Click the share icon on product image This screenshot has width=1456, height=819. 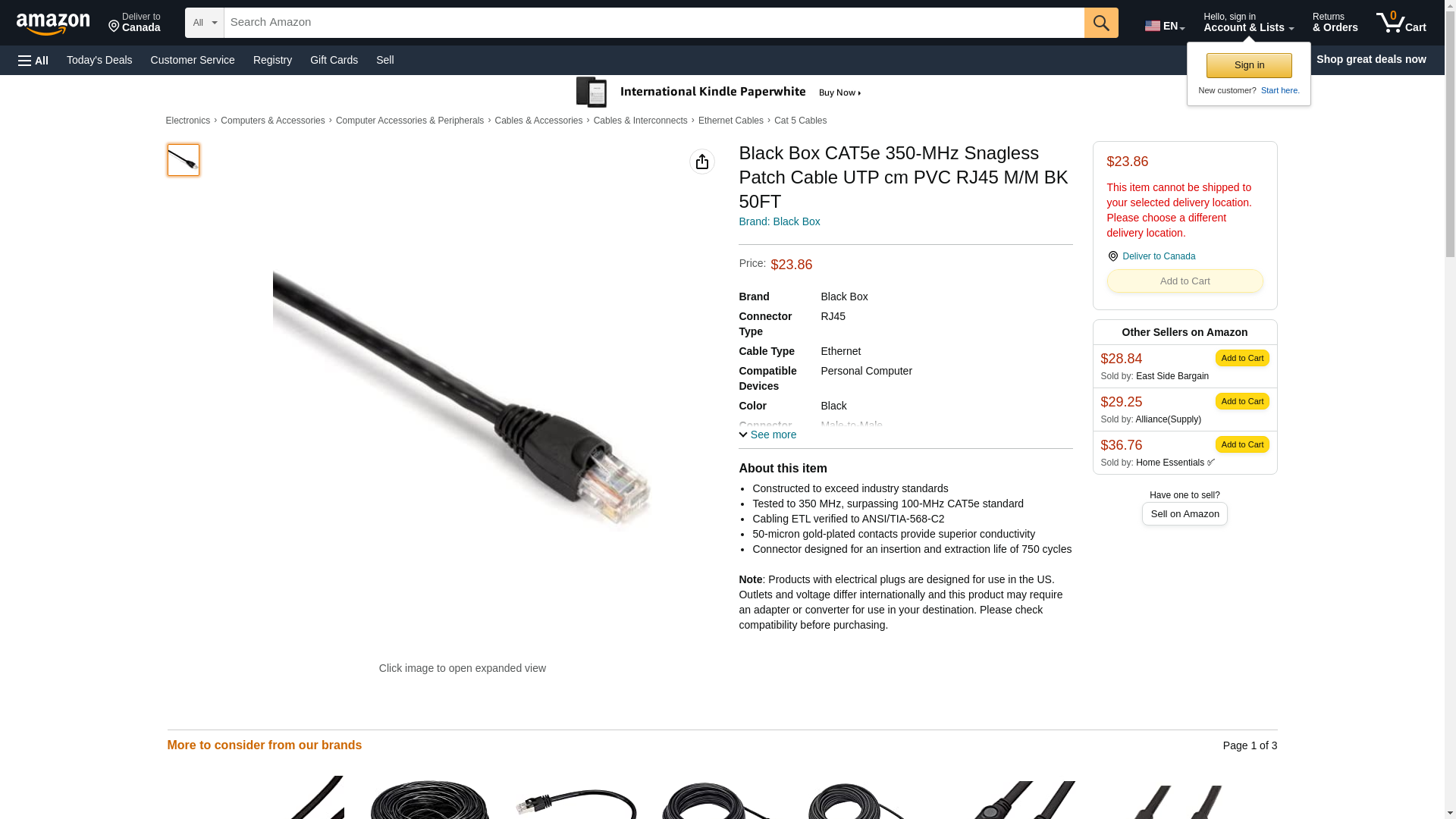coord(702,162)
